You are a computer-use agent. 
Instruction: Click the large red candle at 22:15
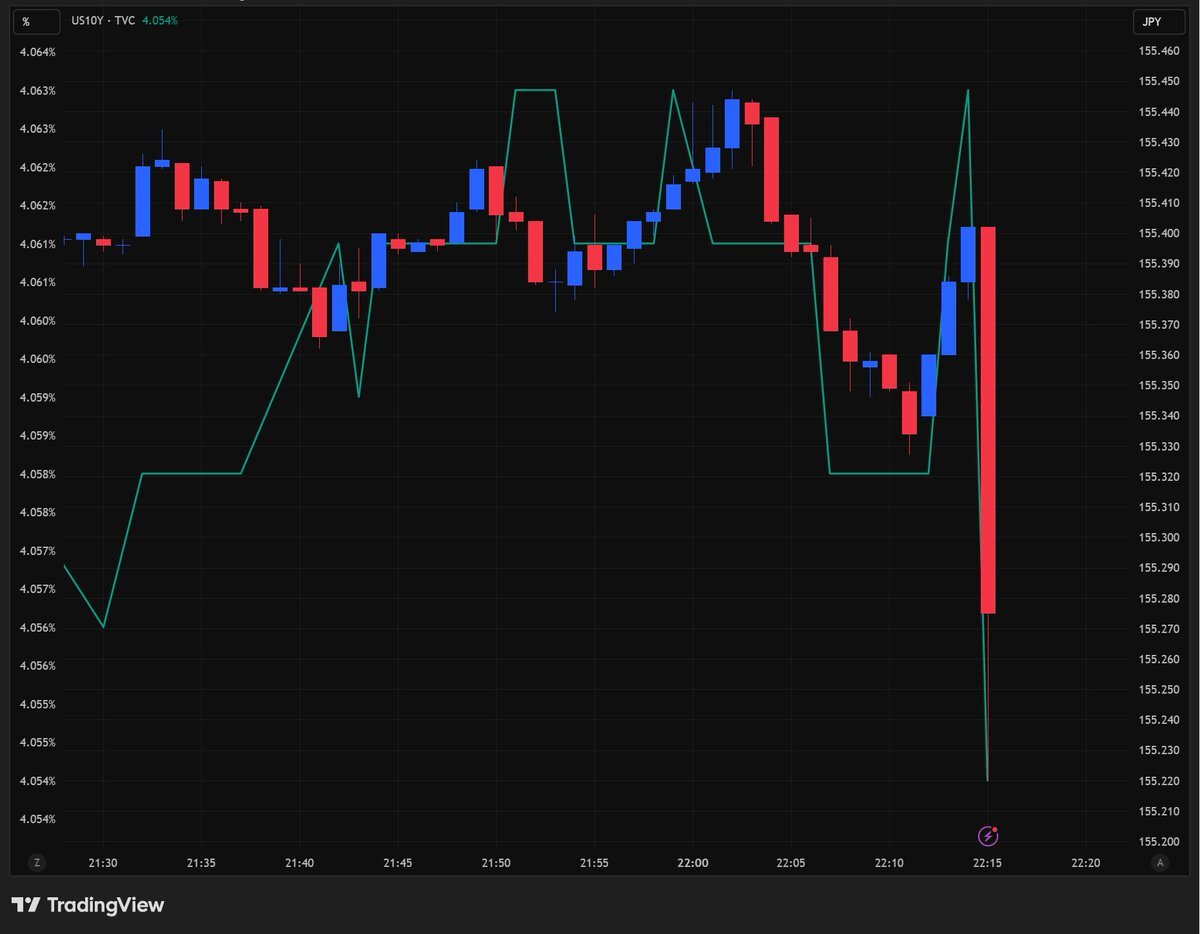click(x=988, y=420)
